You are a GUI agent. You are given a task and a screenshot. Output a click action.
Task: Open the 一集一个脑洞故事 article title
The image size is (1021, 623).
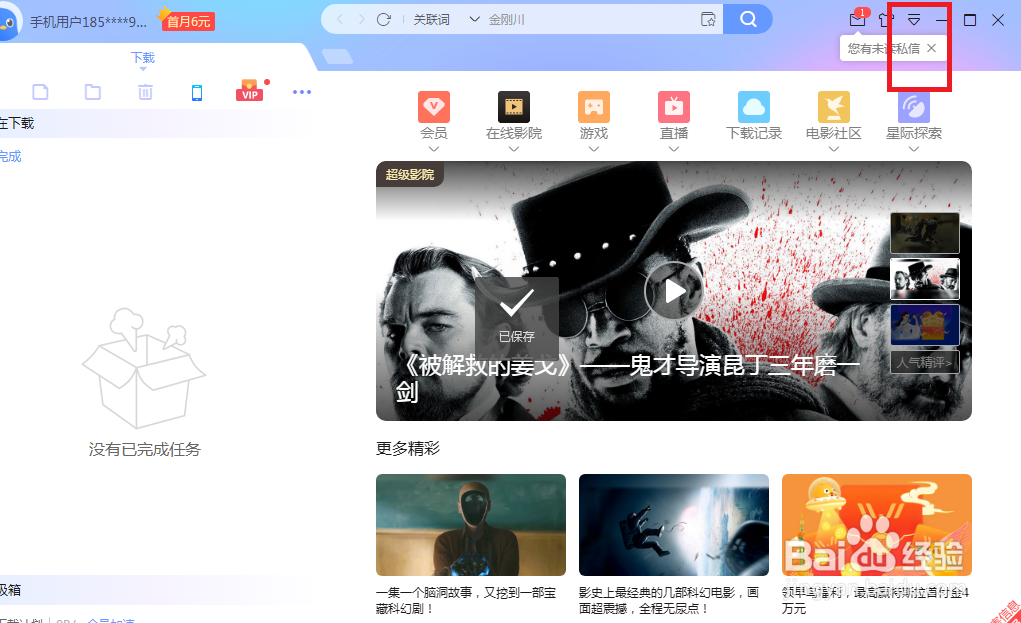click(466, 600)
